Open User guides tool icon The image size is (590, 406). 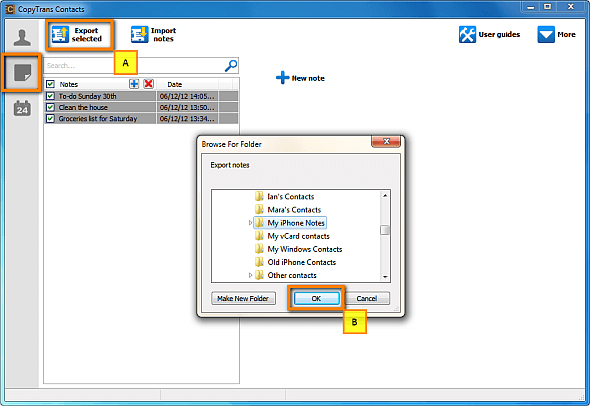467,34
